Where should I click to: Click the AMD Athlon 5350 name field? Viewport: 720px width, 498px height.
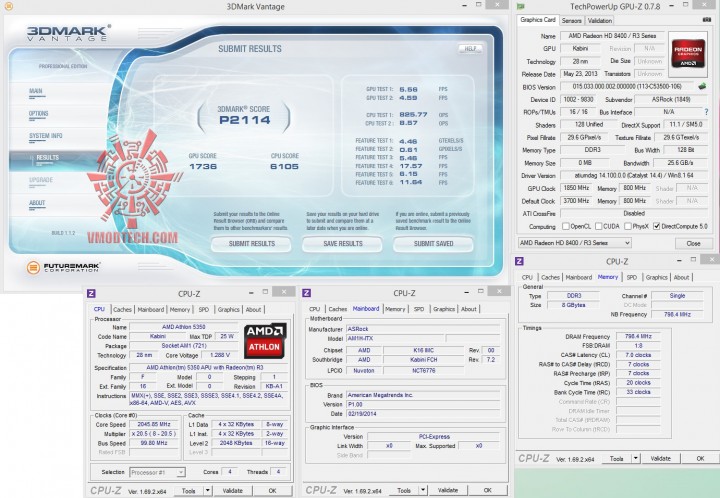click(184, 327)
